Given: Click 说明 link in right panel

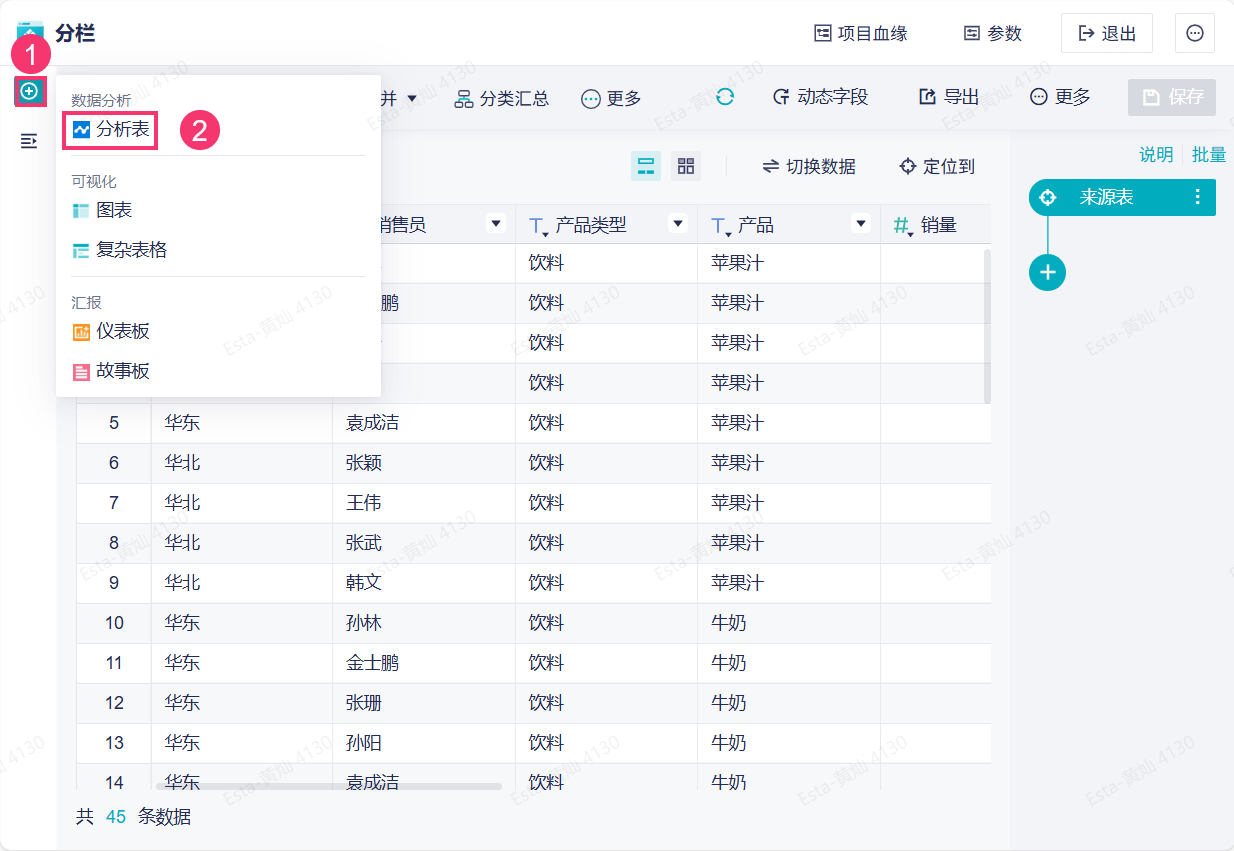Looking at the screenshot, I should 1156,154.
